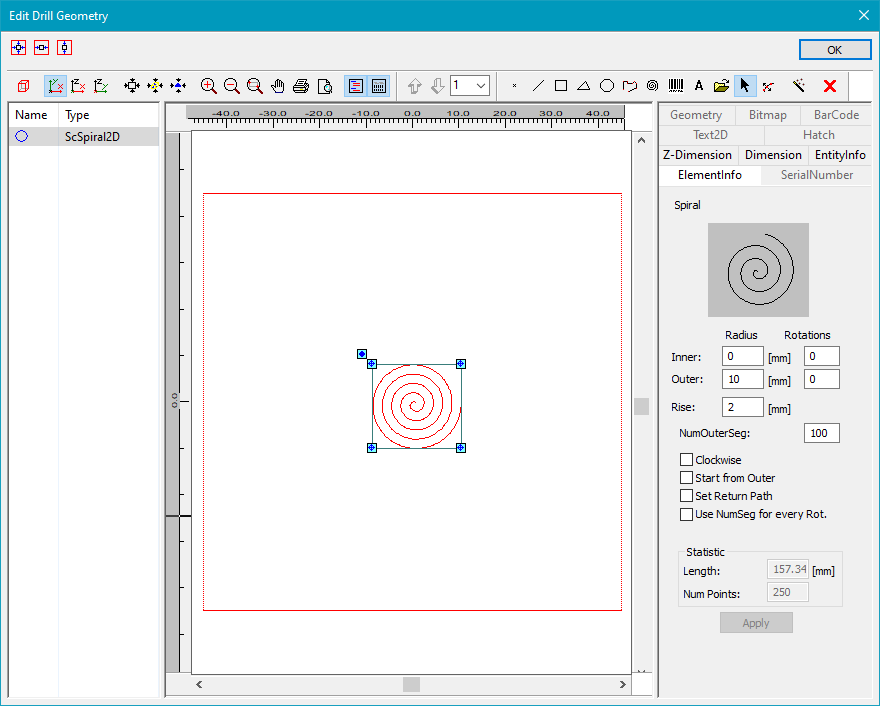
Task: Toggle the Set Return Path checkbox
Action: pyautogui.click(x=687, y=496)
